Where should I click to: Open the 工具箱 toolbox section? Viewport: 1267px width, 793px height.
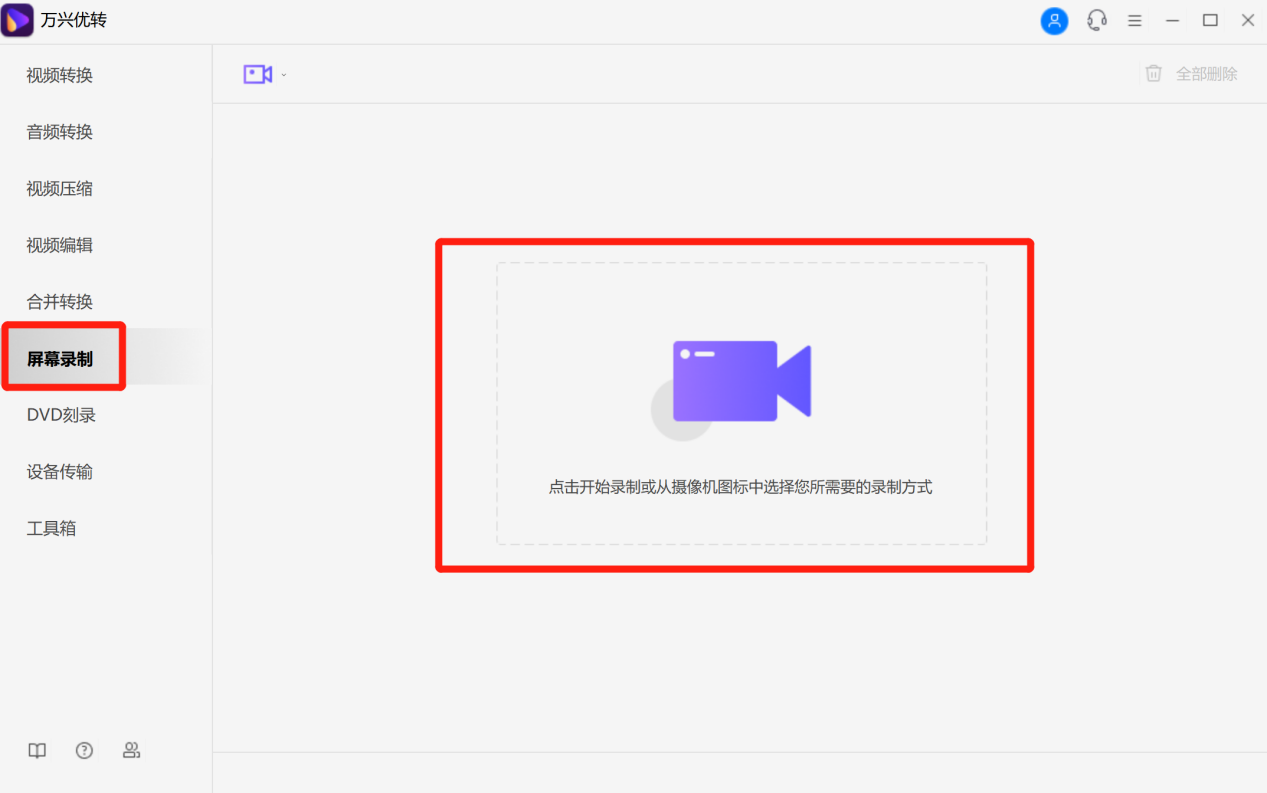50,528
